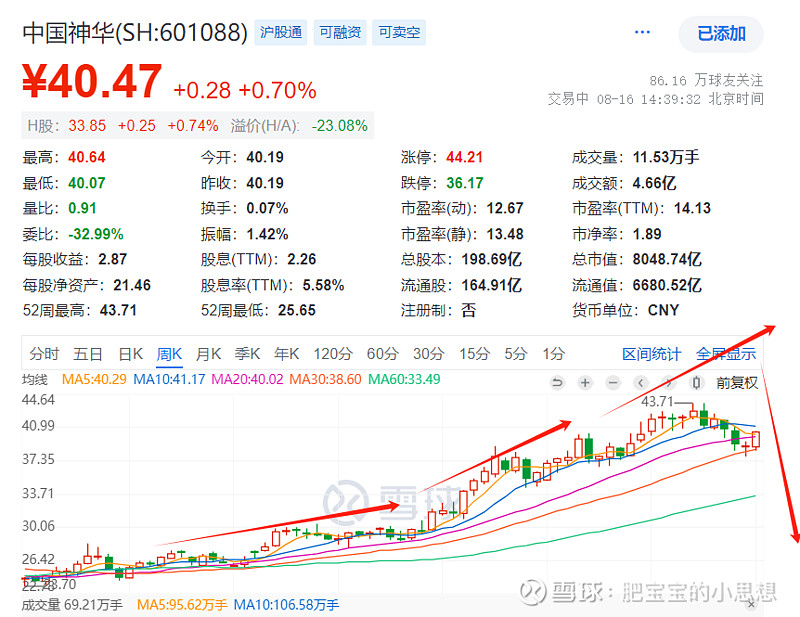Click the 86.16 万球友关注 followers text

(x=706, y=80)
